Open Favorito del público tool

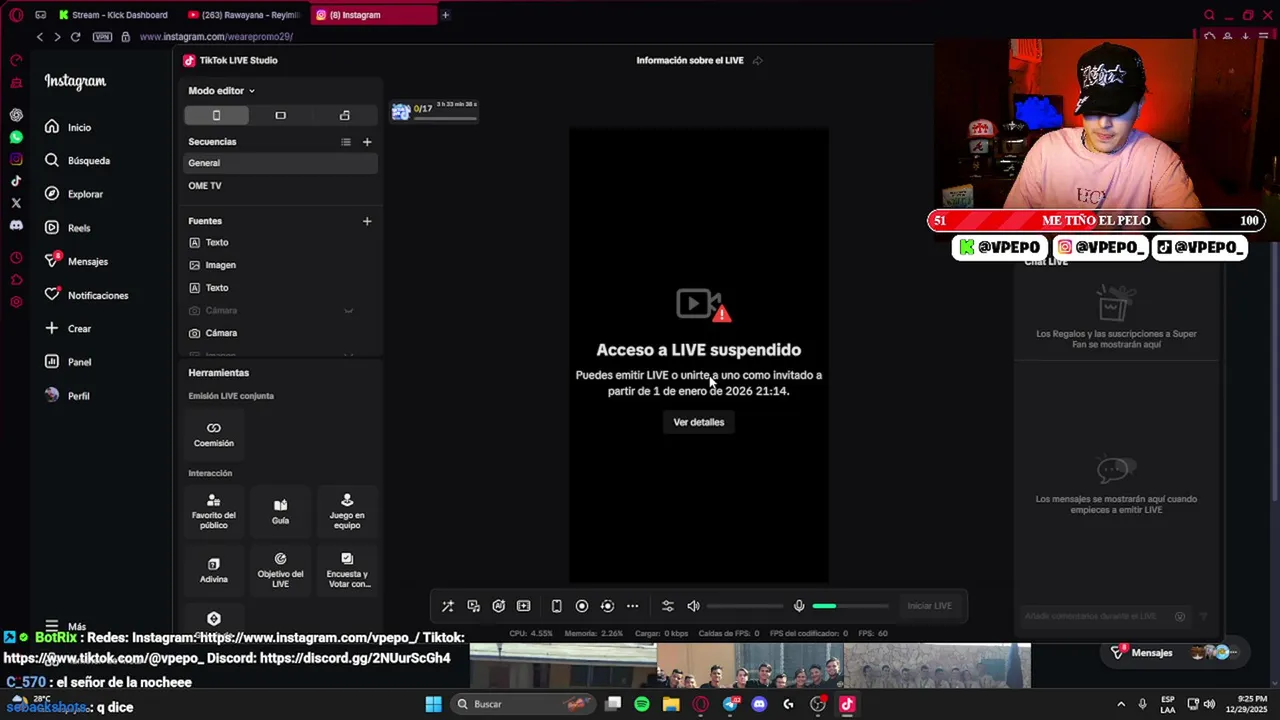(x=214, y=511)
